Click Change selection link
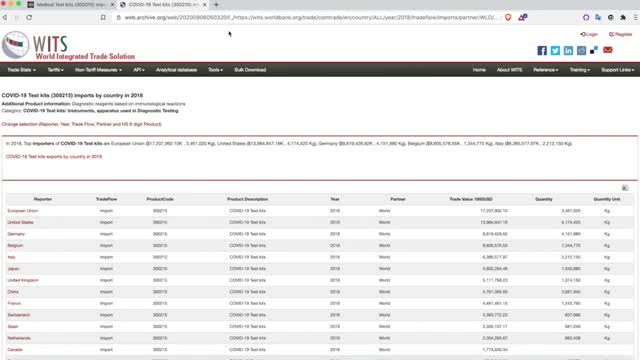The image size is (640, 360). tap(81, 124)
